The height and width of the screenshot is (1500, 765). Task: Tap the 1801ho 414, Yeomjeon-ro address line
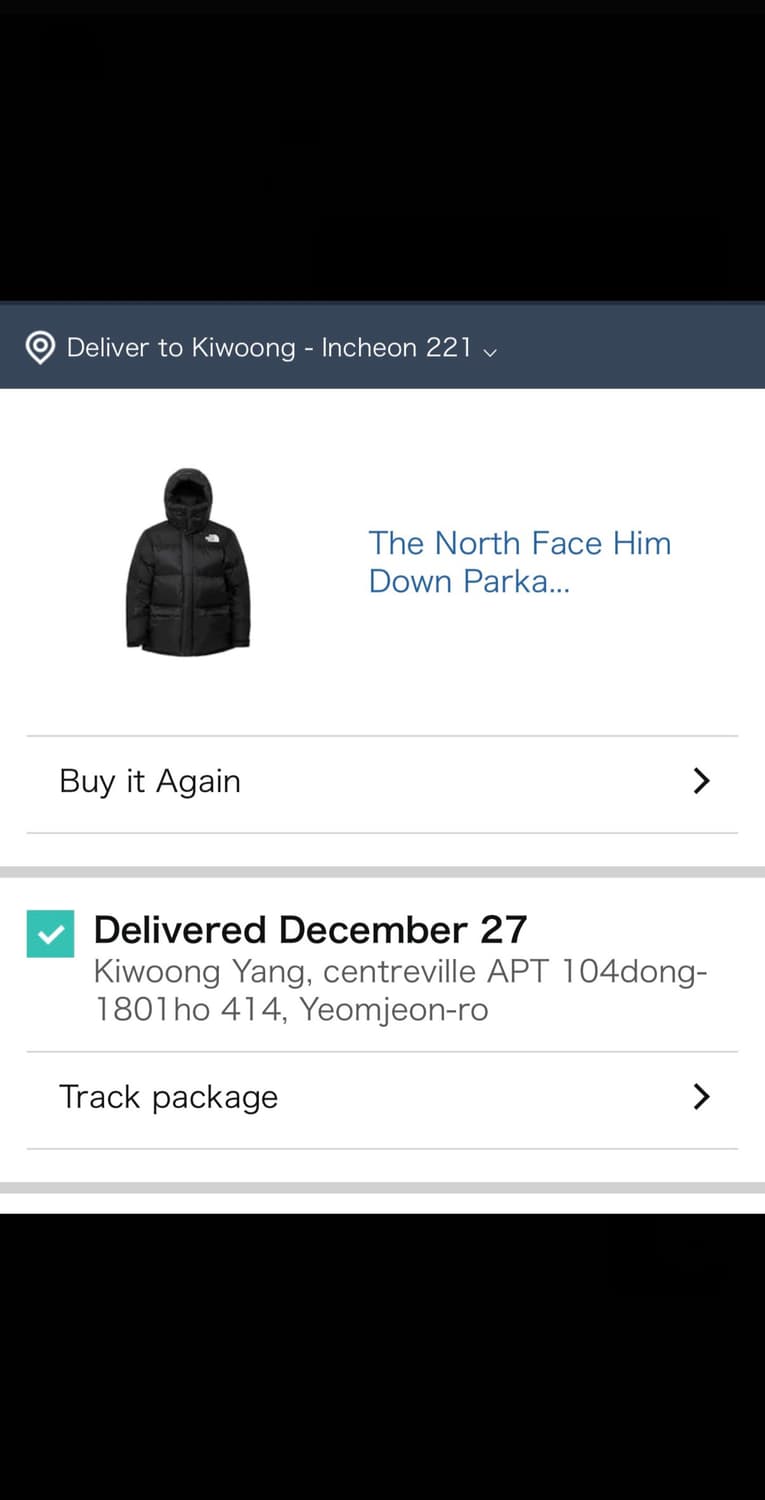(x=291, y=1009)
